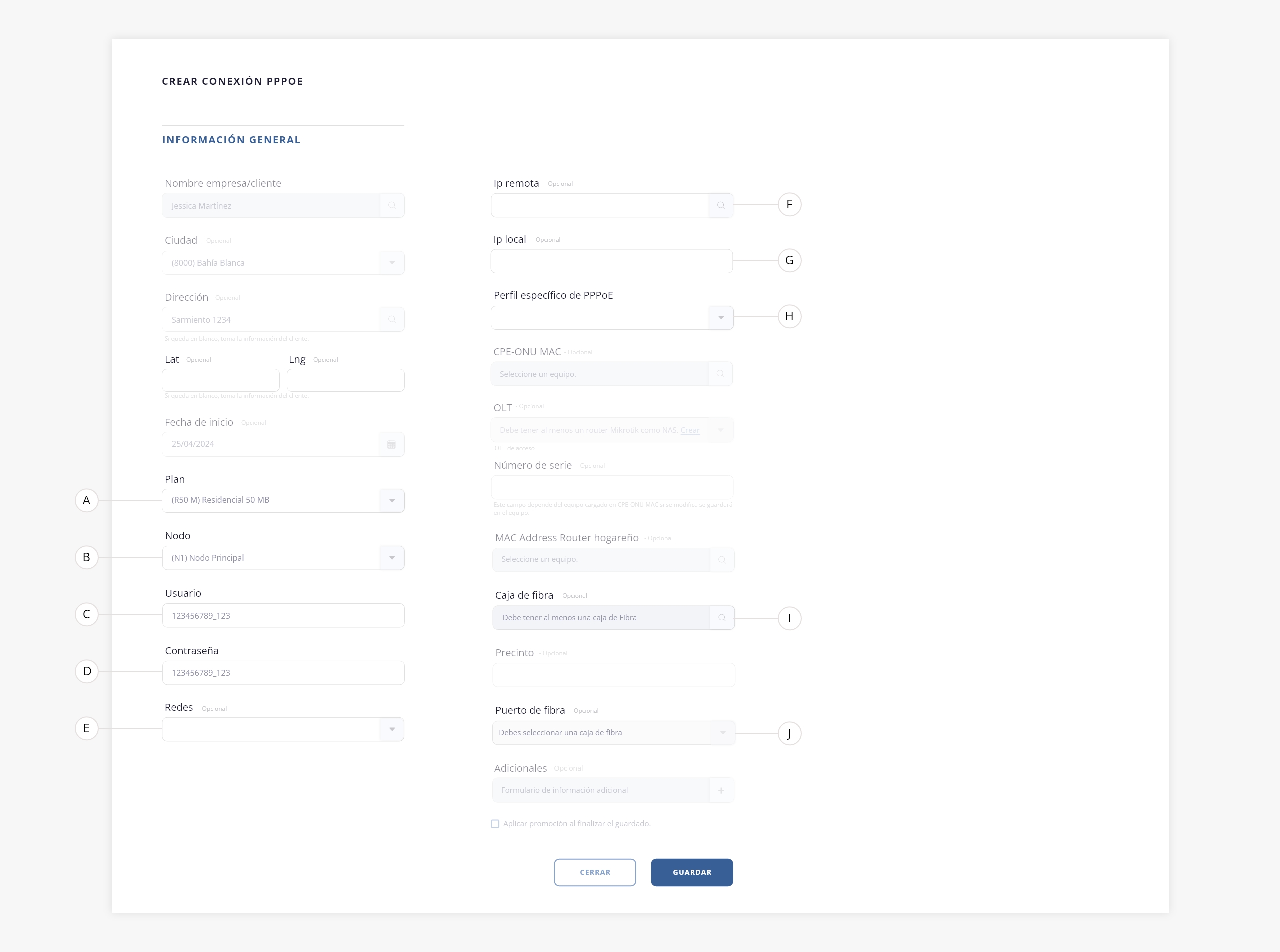The width and height of the screenshot is (1280, 952).
Task: Click search icon in Nombre empresa/cliente field
Action: pyautogui.click(x=392, y=205)
